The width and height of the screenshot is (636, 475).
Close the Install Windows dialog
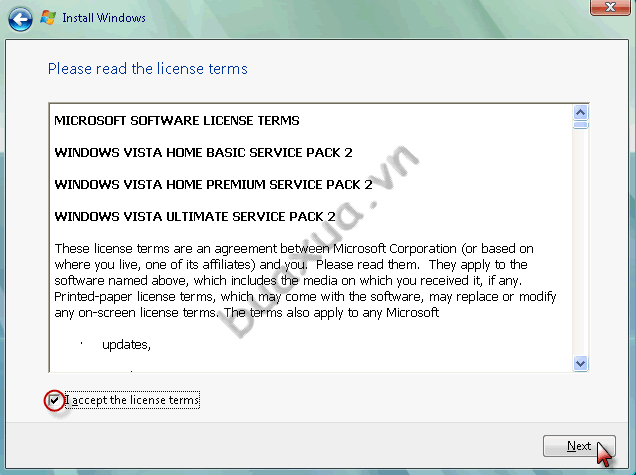click(x=610, y=7)
